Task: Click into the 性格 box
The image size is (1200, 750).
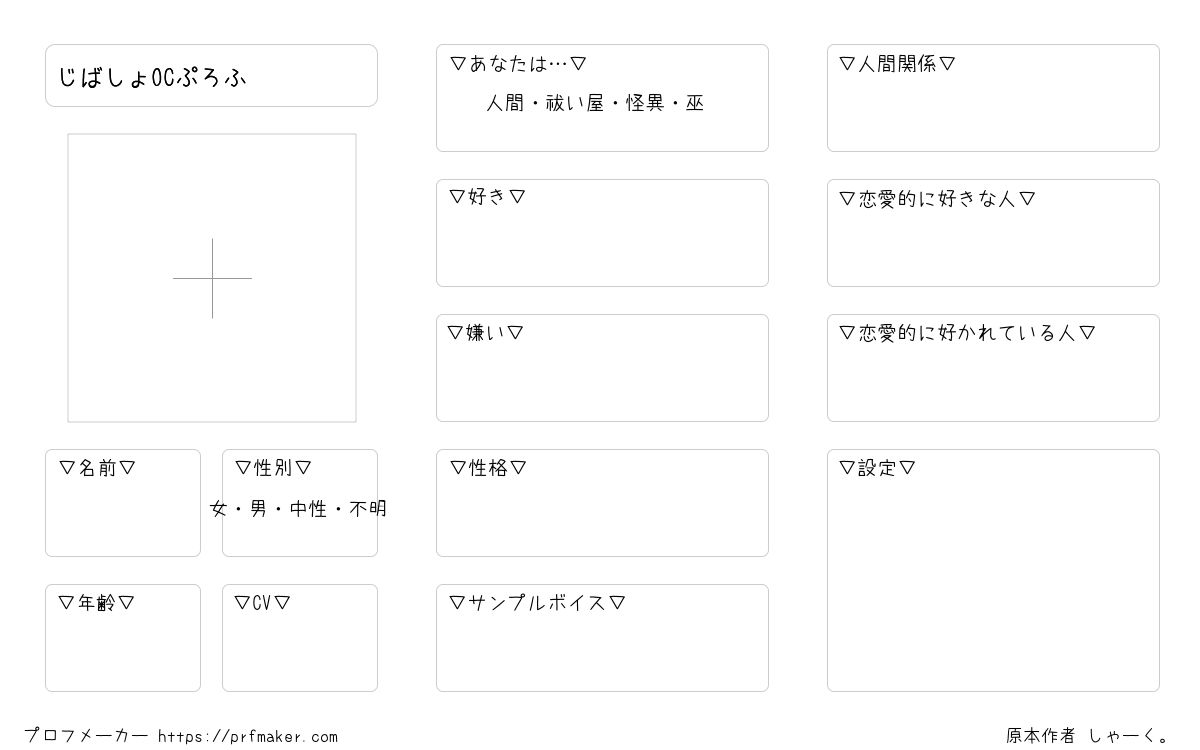Action: pos(602,503)
